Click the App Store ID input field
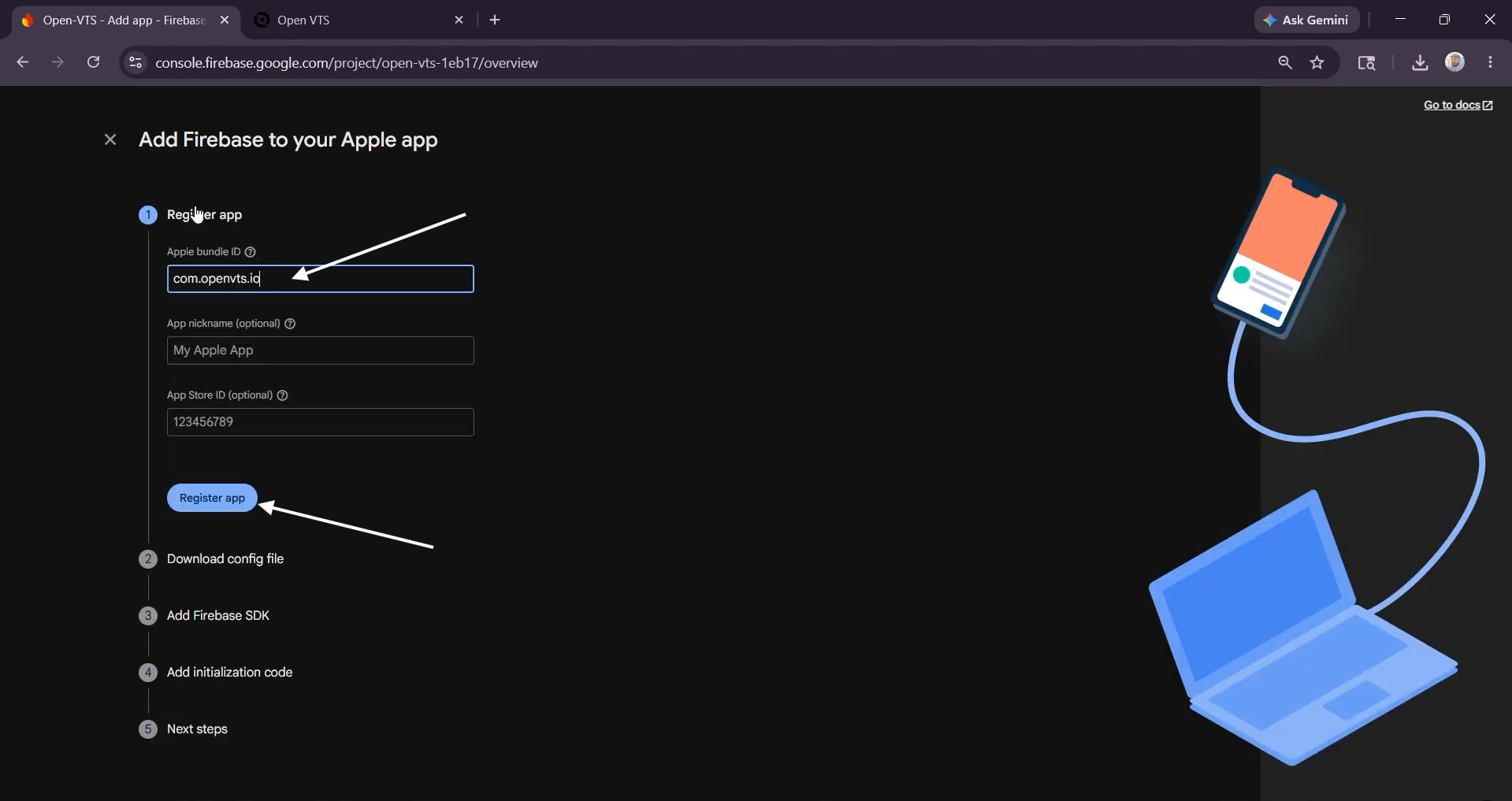This screenshot has width=1512, height=801. pos(320,422)
